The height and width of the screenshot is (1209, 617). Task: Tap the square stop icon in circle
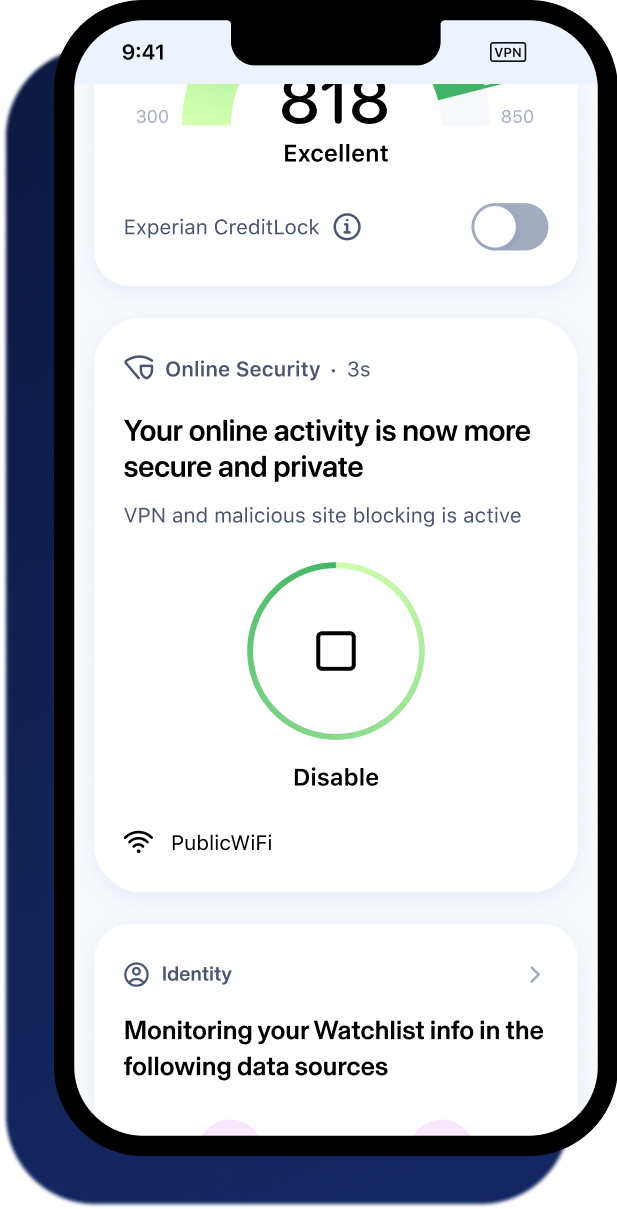(336, 651)
